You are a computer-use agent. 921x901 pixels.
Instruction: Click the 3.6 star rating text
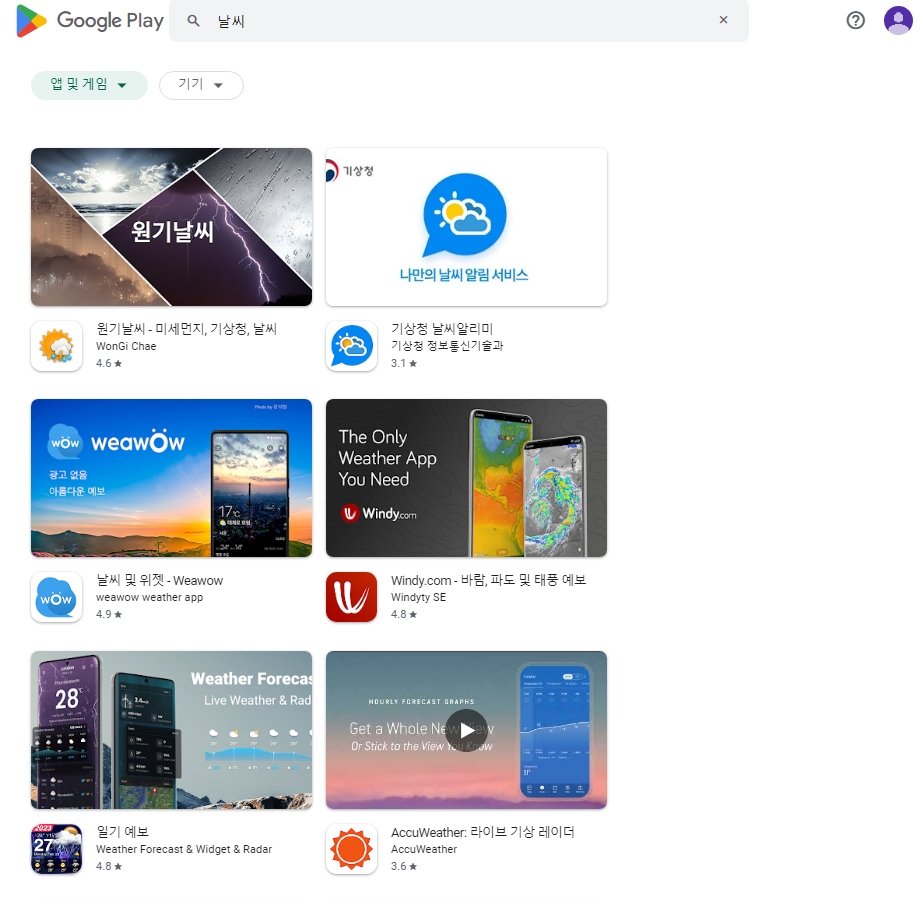[404, 866]
